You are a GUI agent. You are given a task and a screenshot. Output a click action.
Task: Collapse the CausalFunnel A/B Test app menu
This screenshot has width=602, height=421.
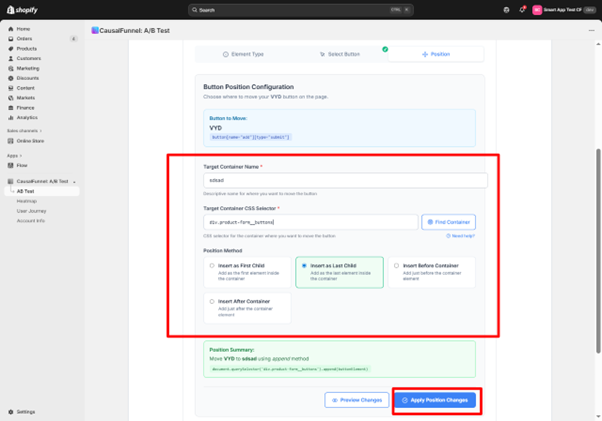click(74, 181)
